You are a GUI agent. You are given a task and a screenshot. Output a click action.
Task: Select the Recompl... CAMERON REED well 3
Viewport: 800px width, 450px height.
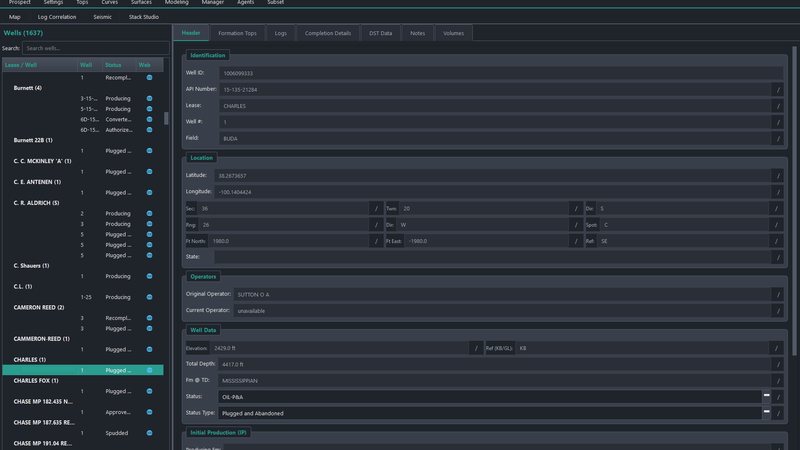tap(83, 318)
